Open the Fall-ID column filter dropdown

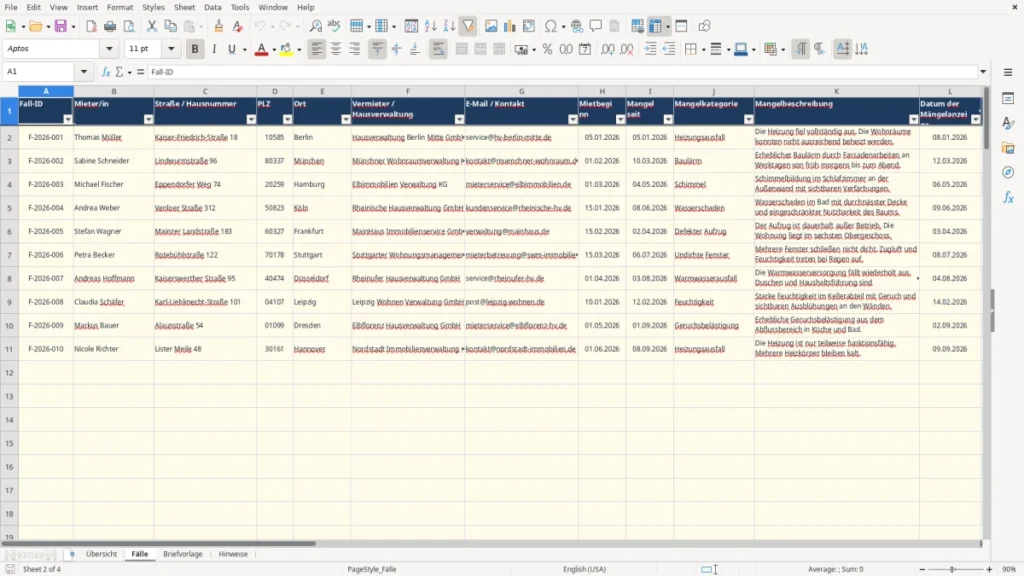coord(68,119)
